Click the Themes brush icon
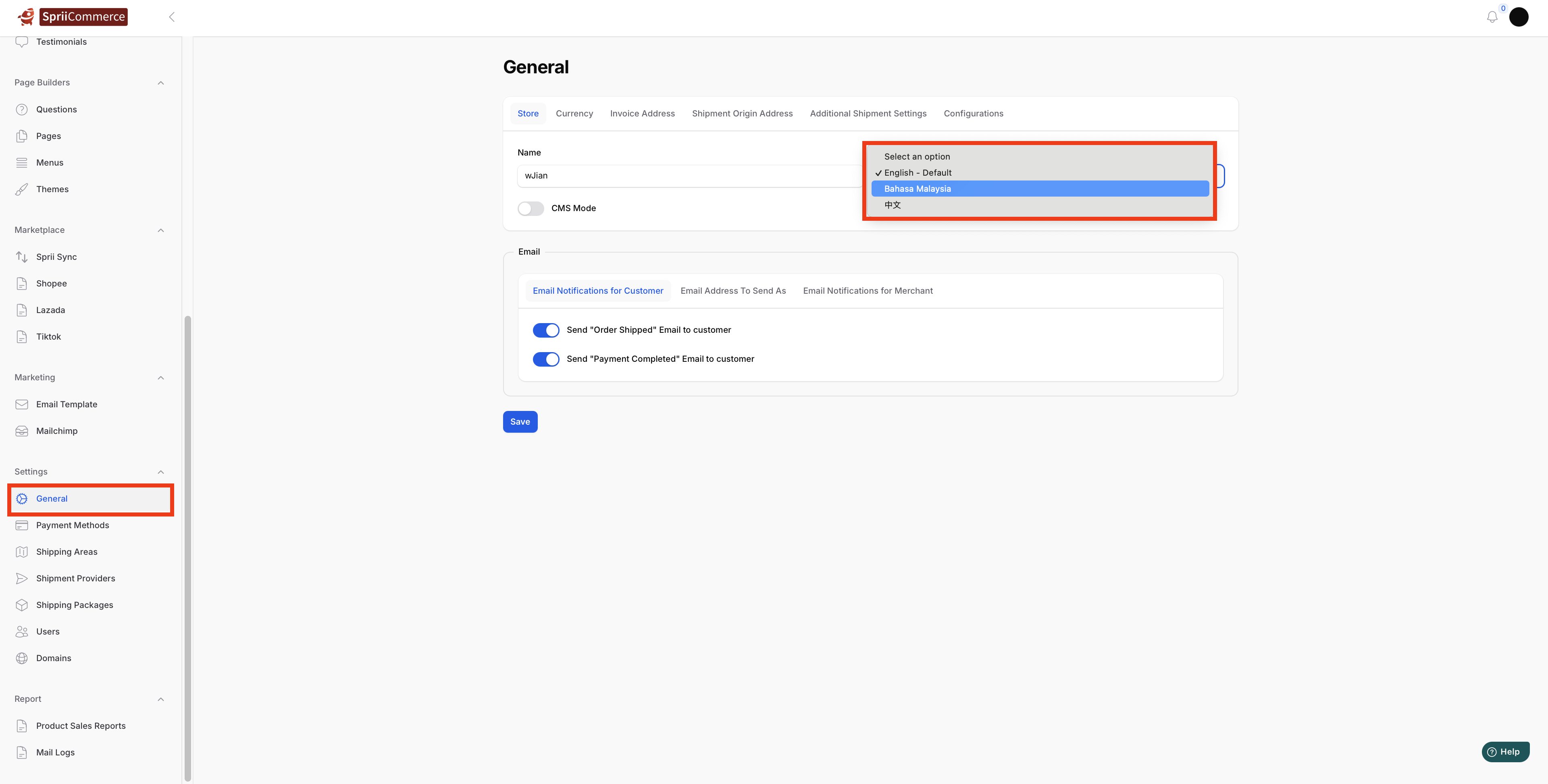Image resolution: width=1548 pixels, height=784 pixels. pyautogui.click(x=22, y=189)
